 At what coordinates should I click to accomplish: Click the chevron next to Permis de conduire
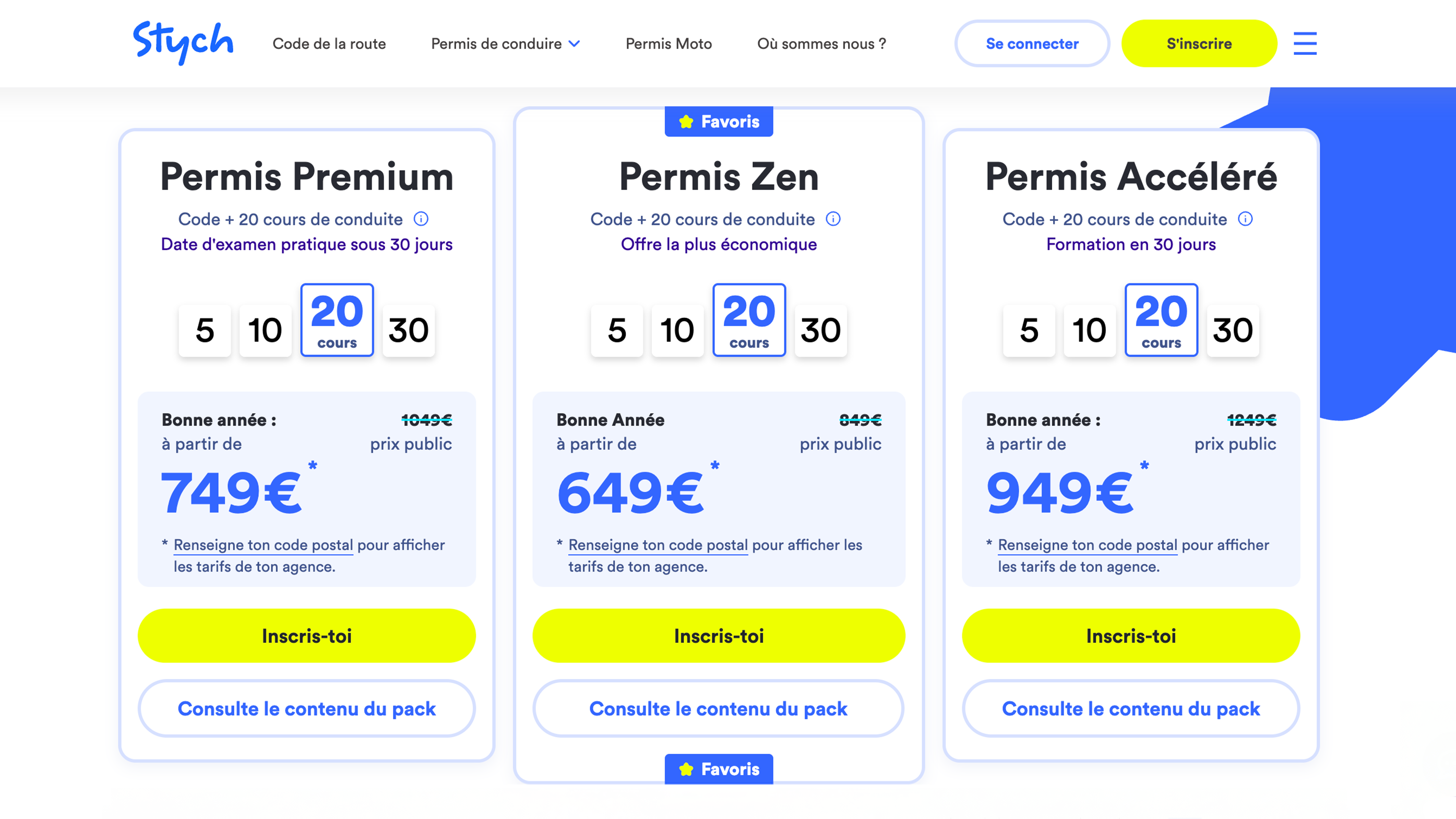[x=575, y=44]
